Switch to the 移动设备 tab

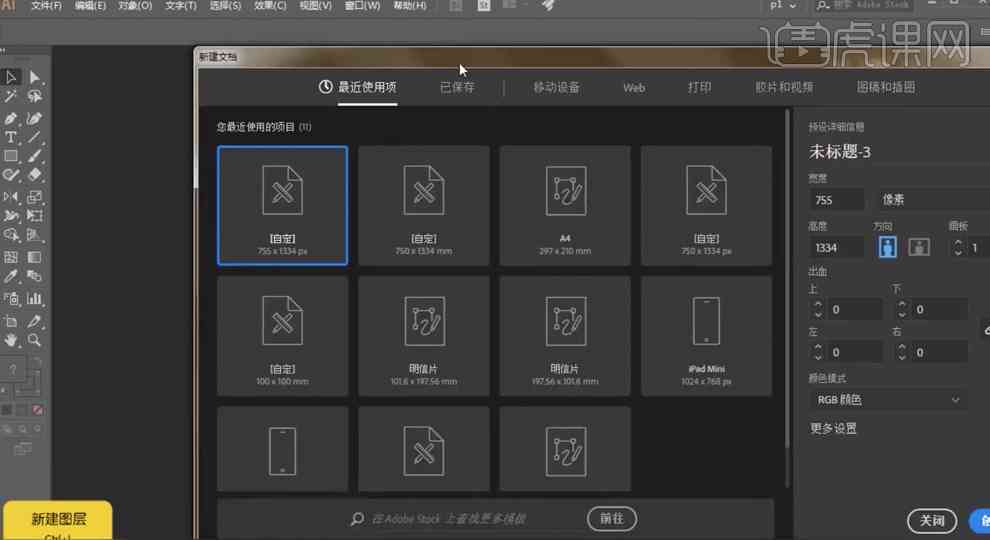(556, 87)
